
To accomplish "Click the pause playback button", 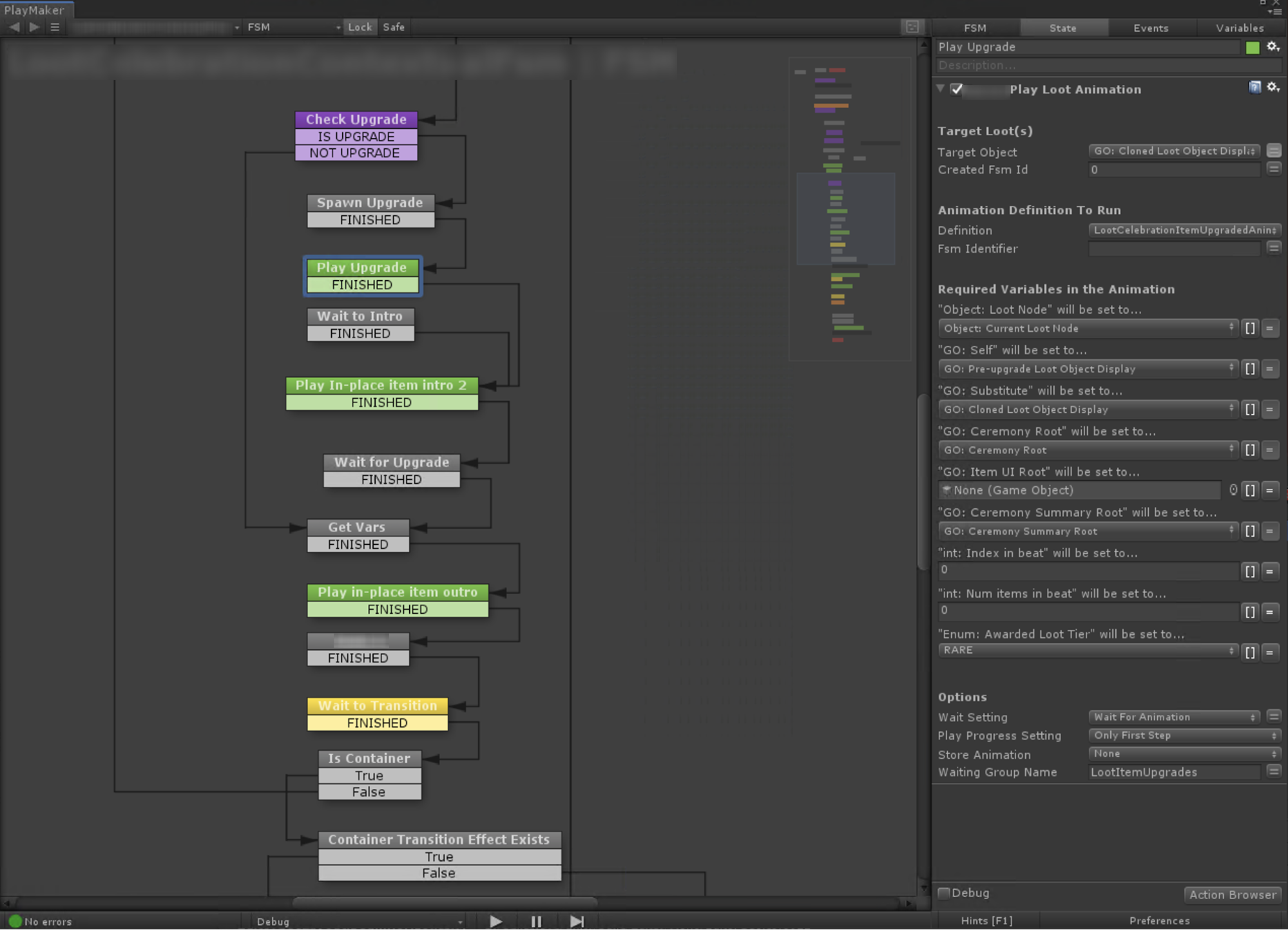I will pyautogui.click(x=535, y=921).
